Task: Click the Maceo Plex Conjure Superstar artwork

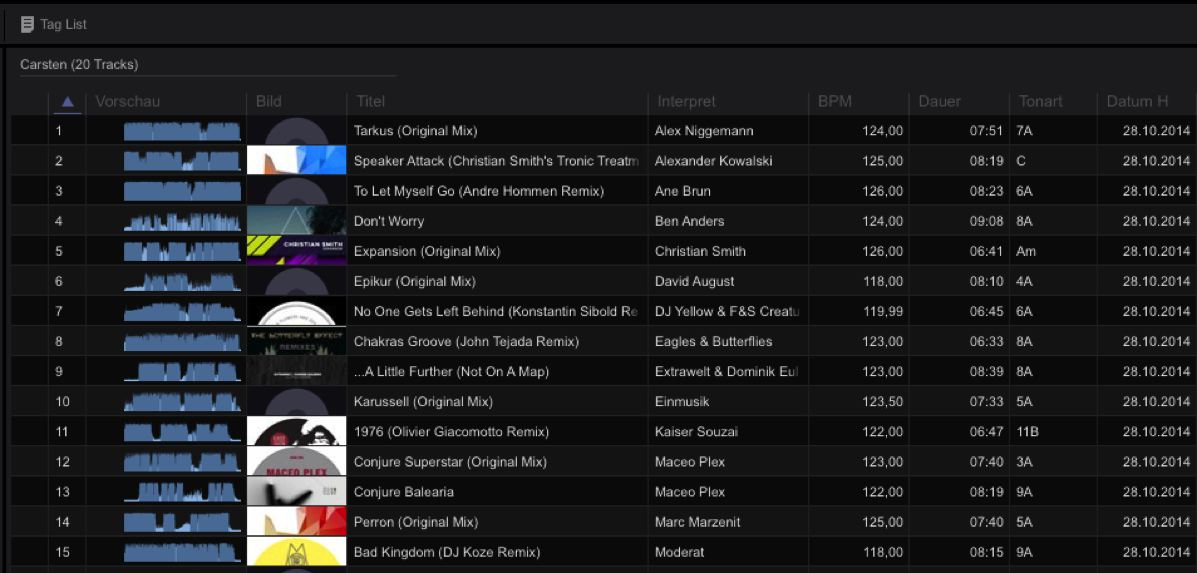Action: pyautogui.click(x=296, y=462)
